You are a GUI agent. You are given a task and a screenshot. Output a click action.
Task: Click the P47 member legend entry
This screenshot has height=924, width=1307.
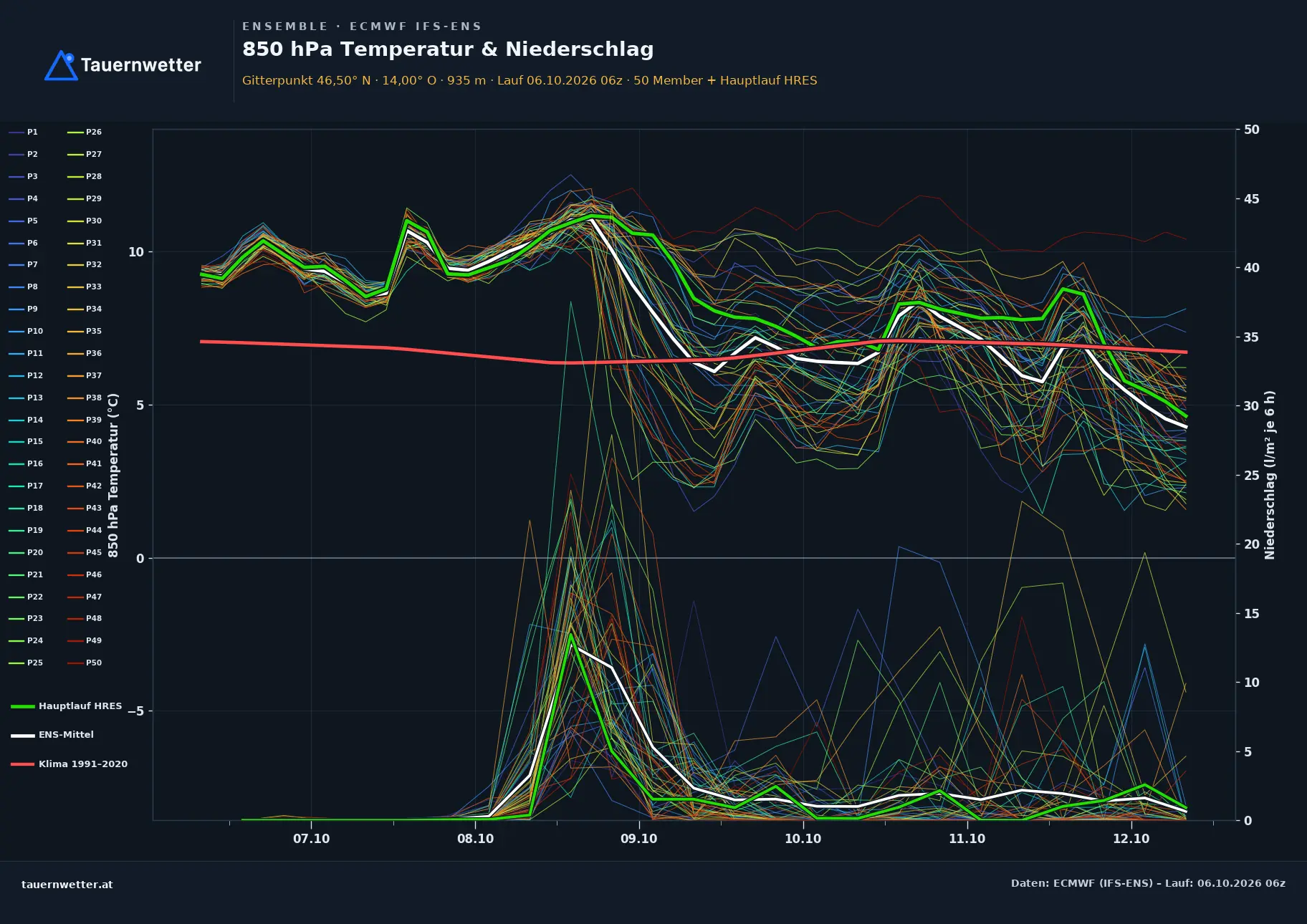coord(85,597)
